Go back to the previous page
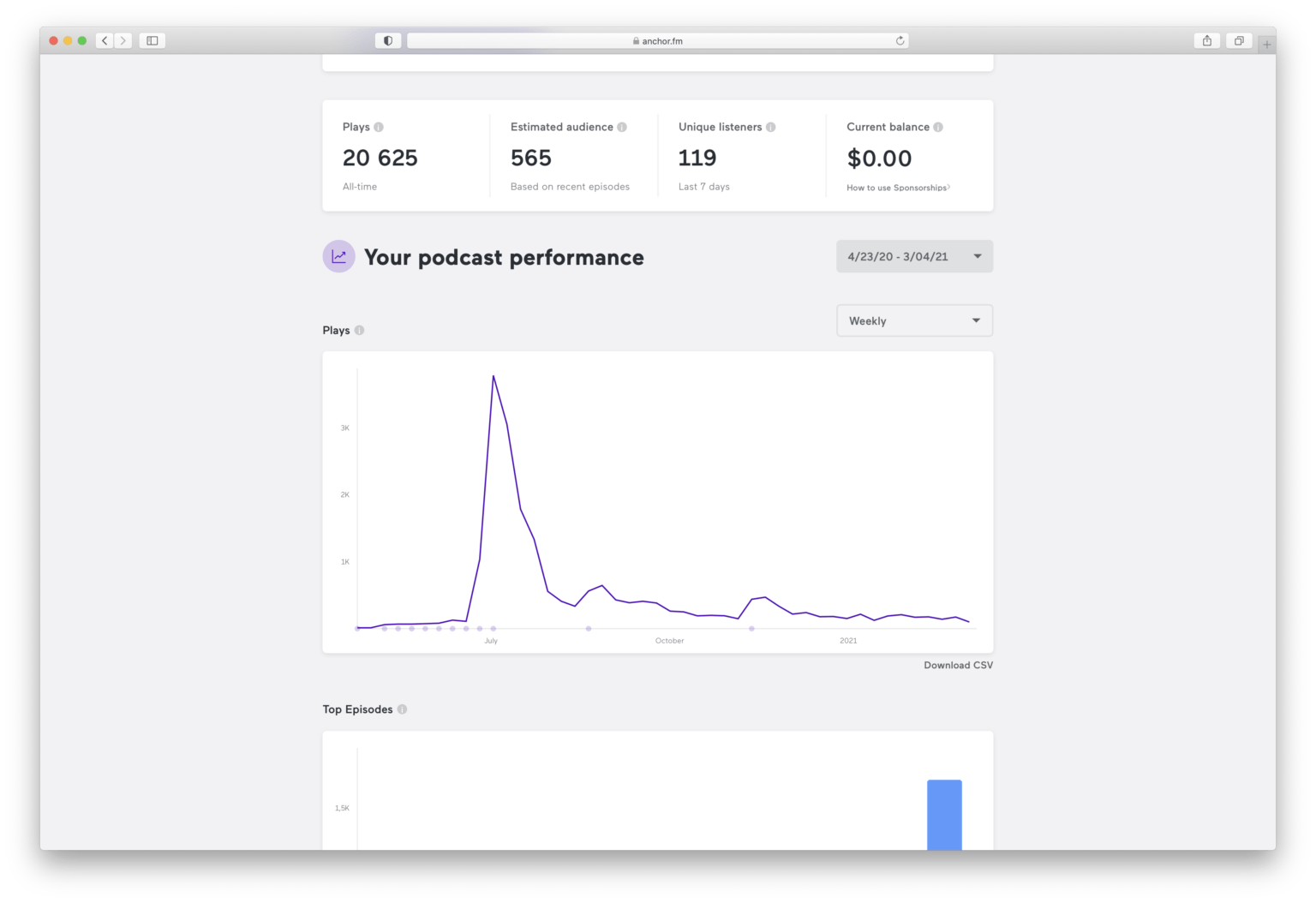Image resolution: width=1316 pixels, height=903 pixels. (105, 40)
